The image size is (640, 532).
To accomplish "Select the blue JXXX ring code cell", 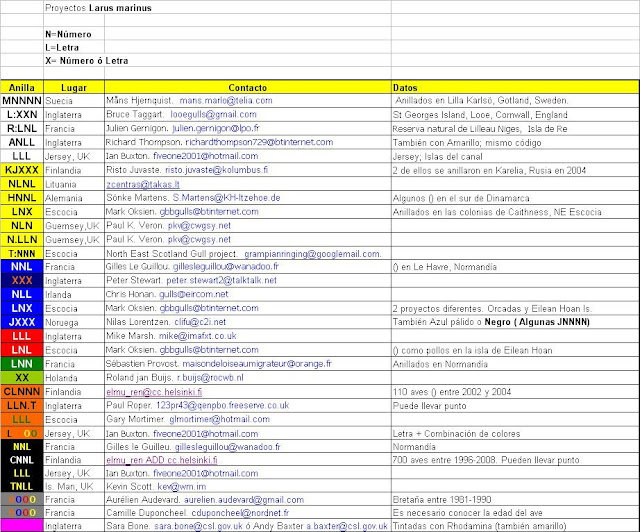I will (22, 322).
